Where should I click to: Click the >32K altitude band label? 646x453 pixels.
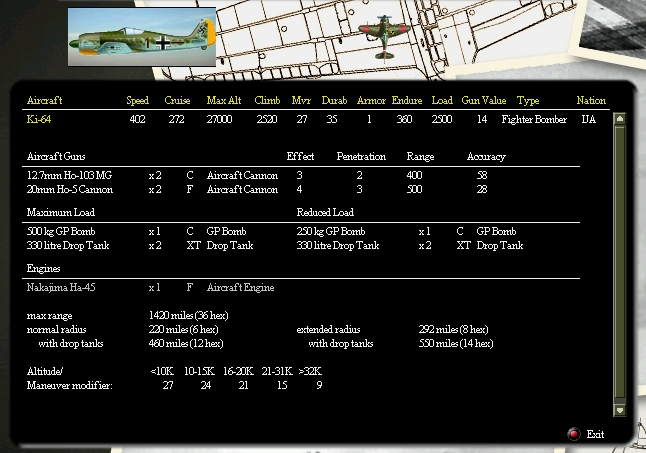click(310, 371)
